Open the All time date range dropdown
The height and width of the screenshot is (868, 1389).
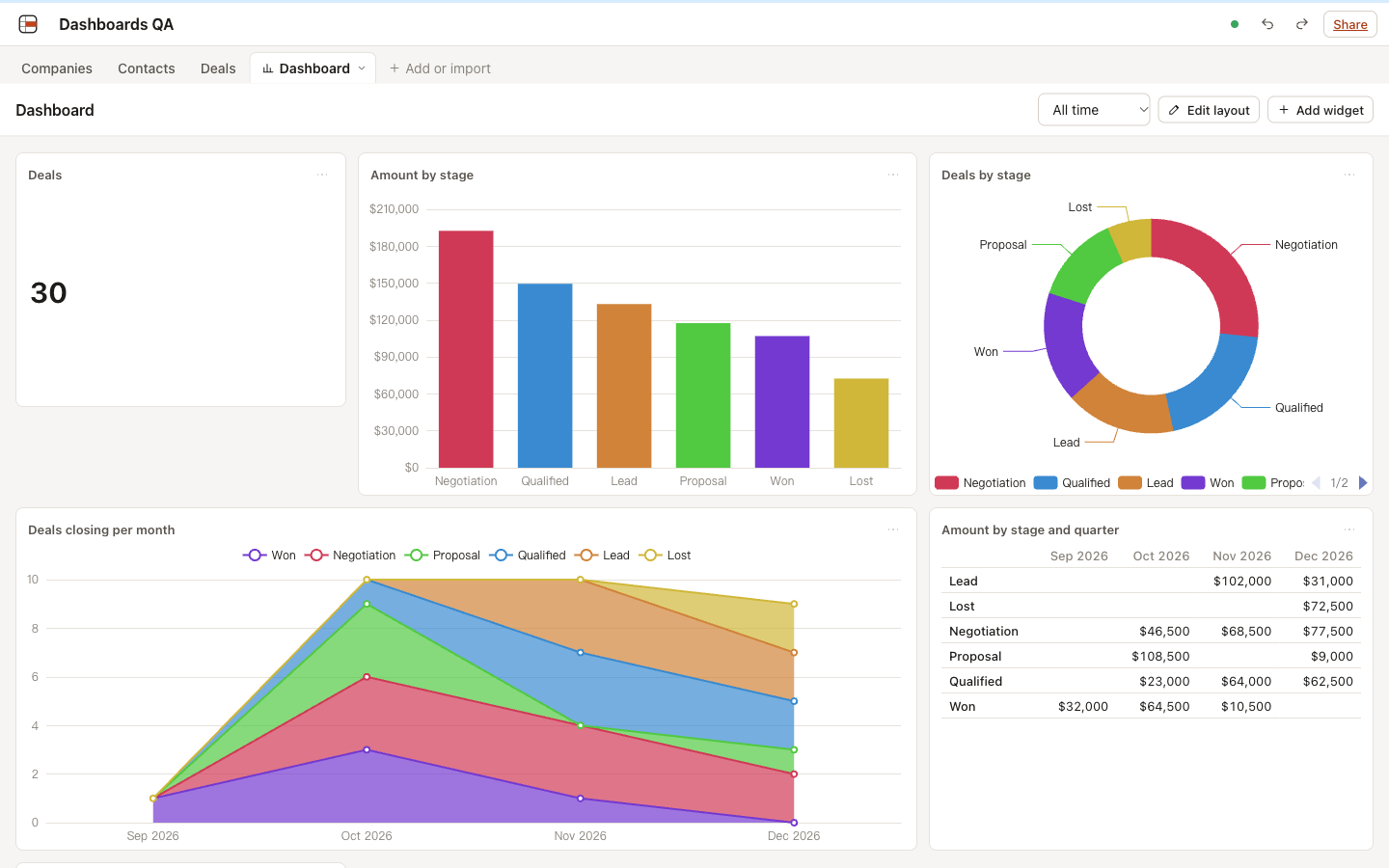[1094, 110]
